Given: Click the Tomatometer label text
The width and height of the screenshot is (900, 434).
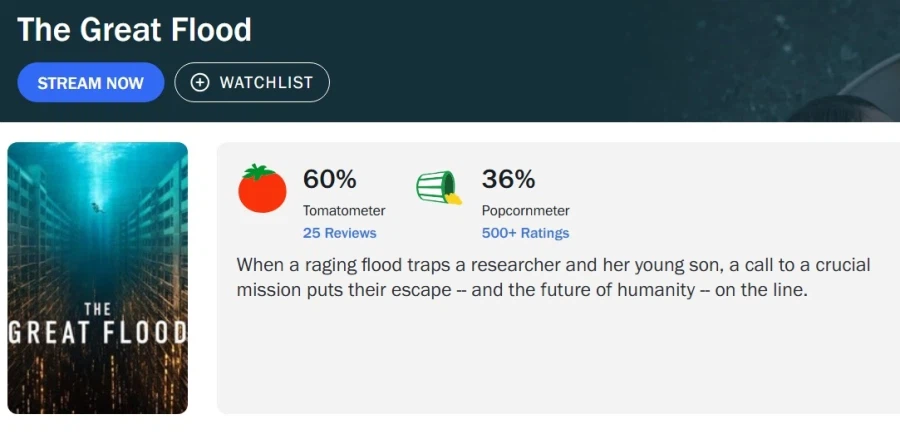Looking at the screenshot, I should [344, 211].
